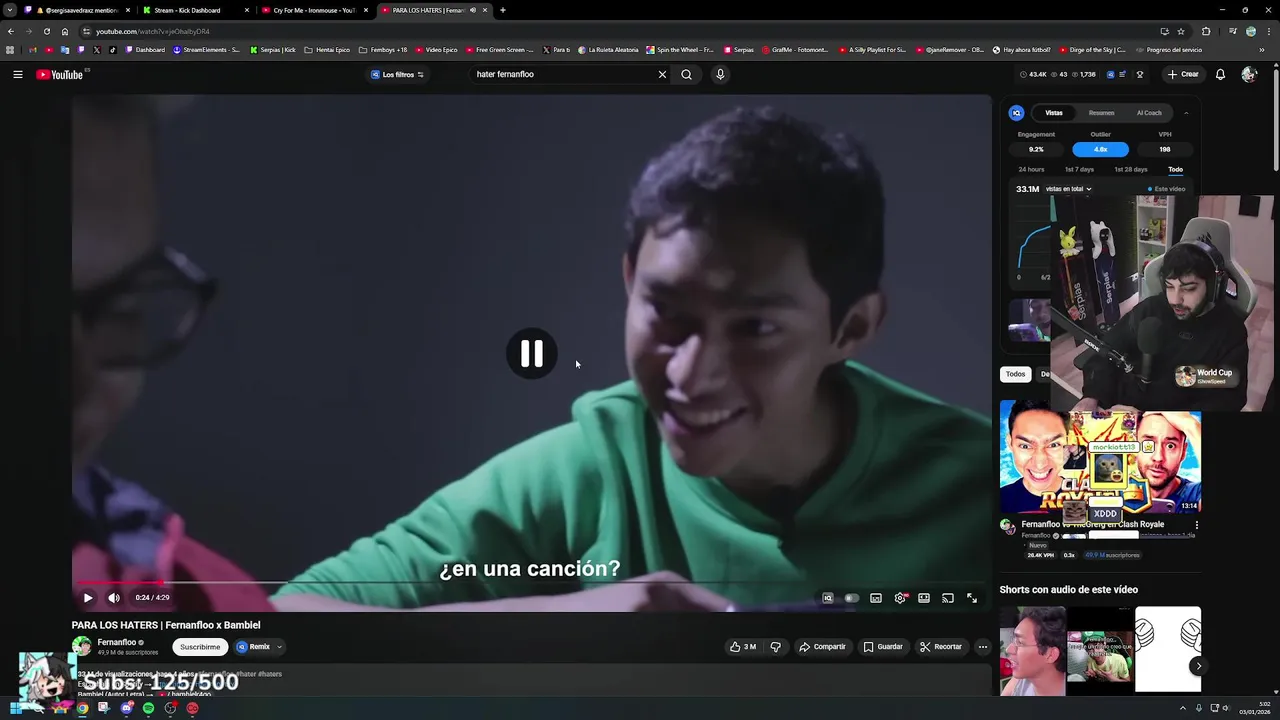Select the AI Coach tab
The image size is (1280, 720).
pos(1149,113)
